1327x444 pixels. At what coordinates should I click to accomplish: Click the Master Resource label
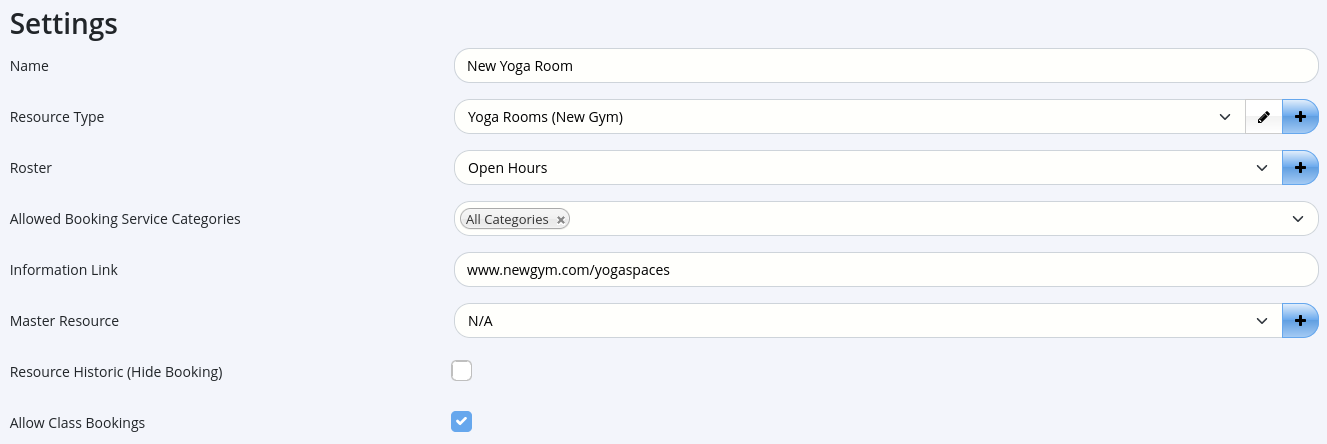pyautogui.click(x=64, y=321)
